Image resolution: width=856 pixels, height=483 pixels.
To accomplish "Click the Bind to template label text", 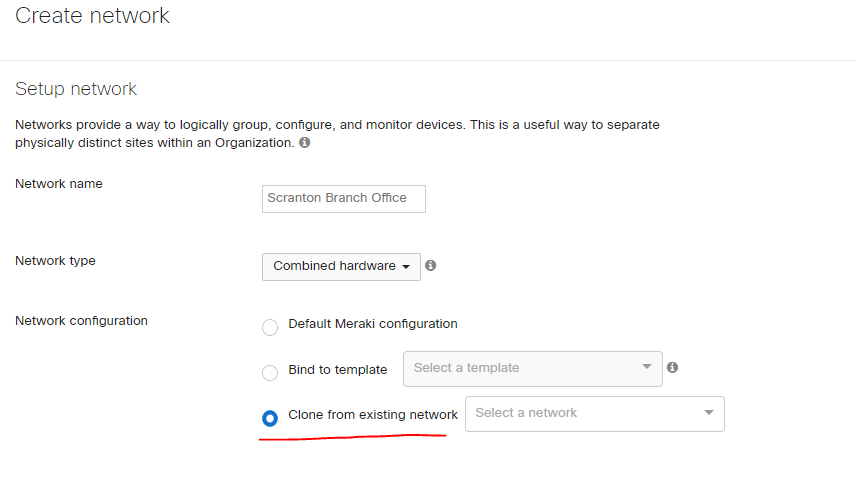I will [x=338, y=369].
